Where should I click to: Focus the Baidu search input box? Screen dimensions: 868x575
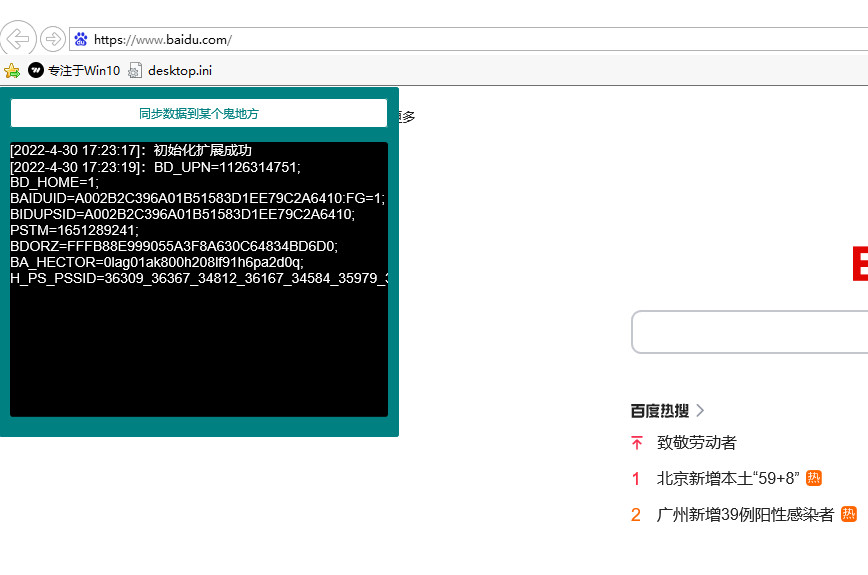tap(750, 332)
